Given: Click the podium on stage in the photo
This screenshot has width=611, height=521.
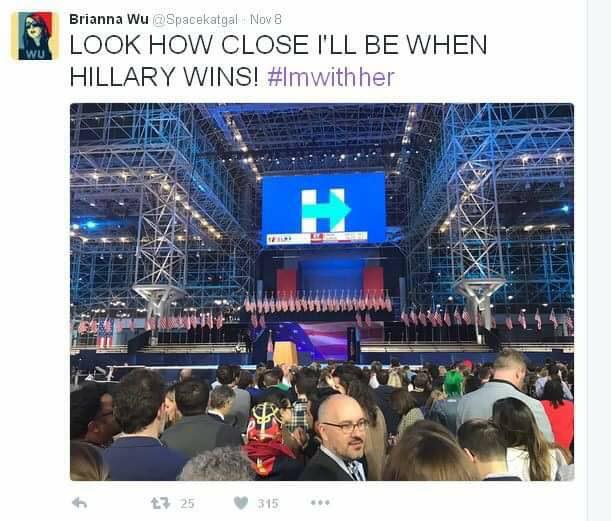Looking at the screenshot, I should (285, 353).
